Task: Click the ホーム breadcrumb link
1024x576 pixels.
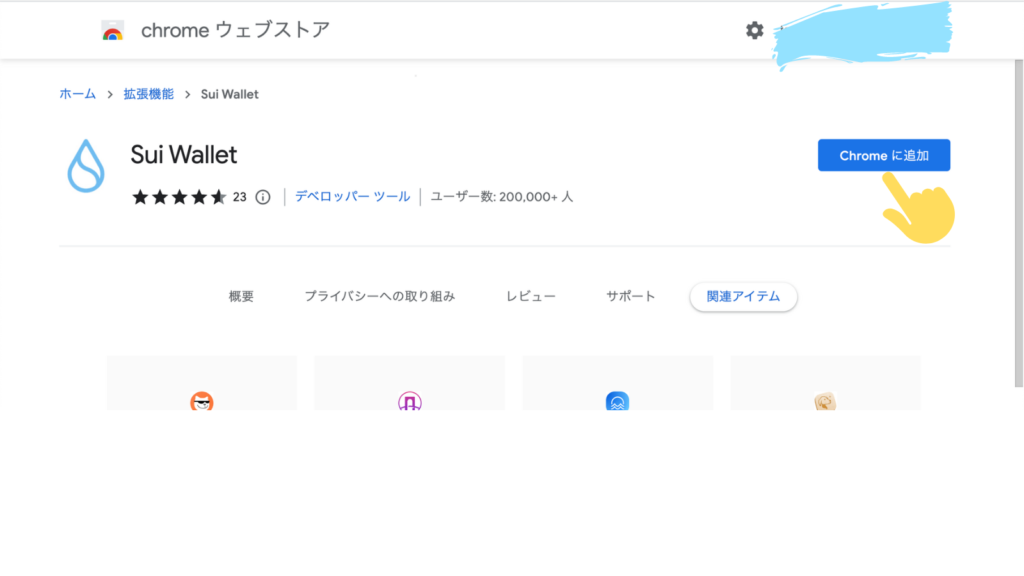Action: 78,94
